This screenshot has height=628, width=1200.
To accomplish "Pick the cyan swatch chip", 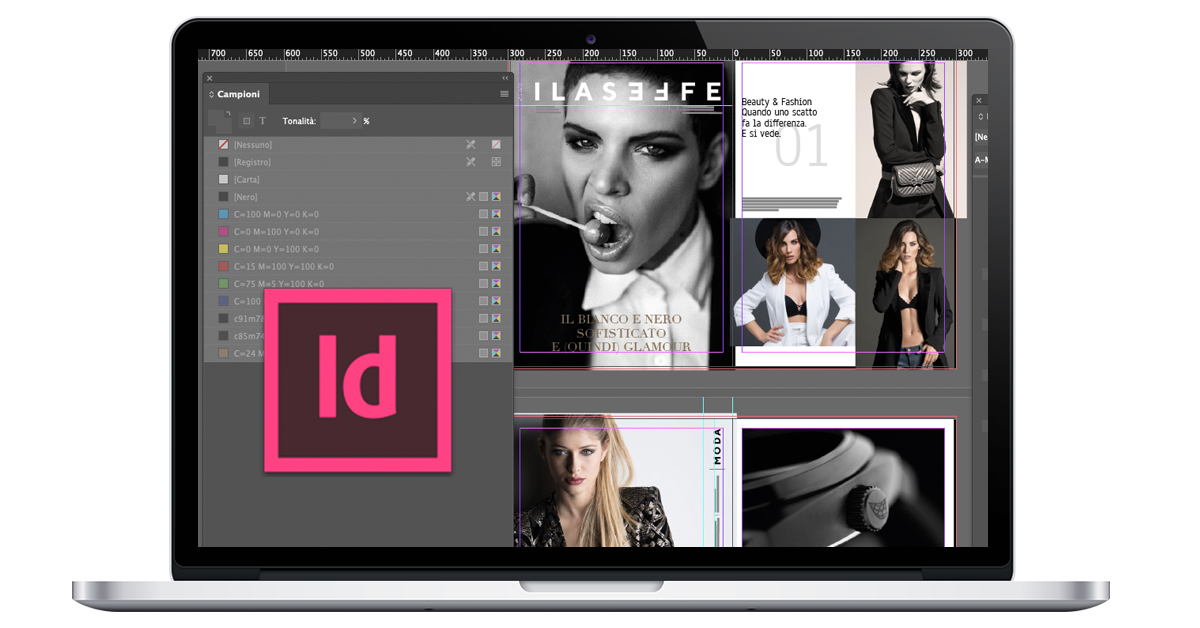I will click(x=224, y=214).
